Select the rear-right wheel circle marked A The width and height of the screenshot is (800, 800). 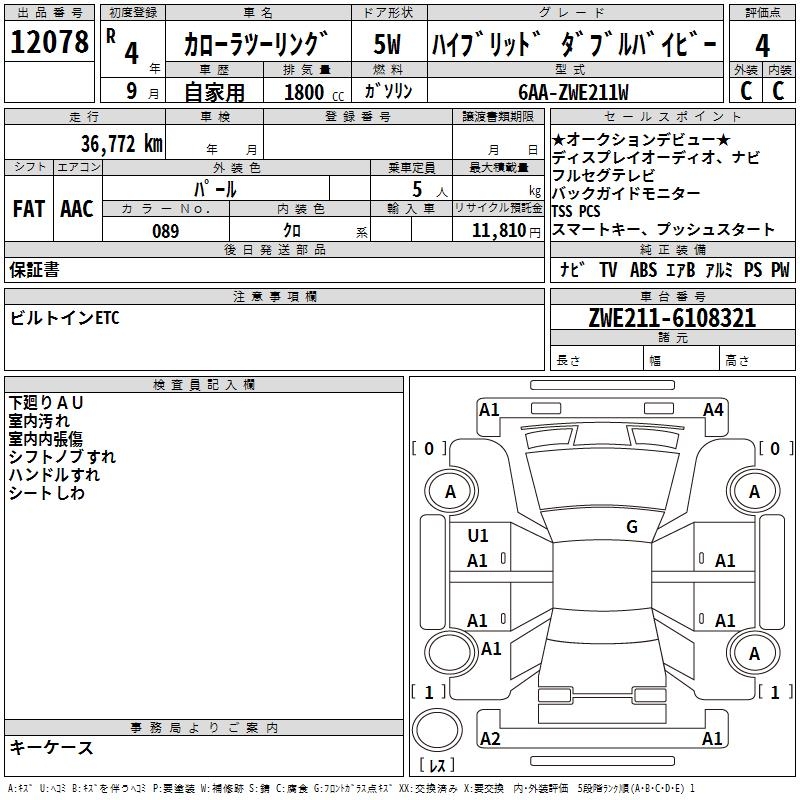point(754,654)
